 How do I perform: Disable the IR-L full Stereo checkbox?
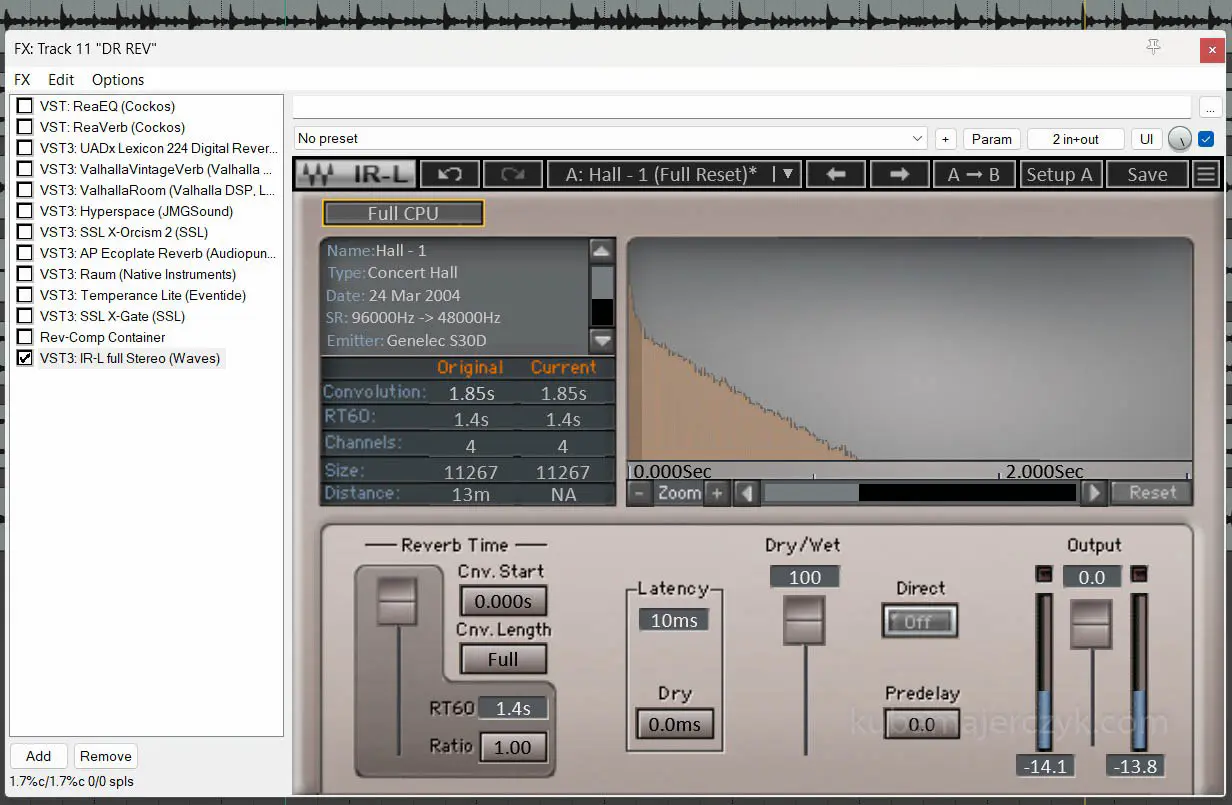pyautogui.click(x=25, y=358)
